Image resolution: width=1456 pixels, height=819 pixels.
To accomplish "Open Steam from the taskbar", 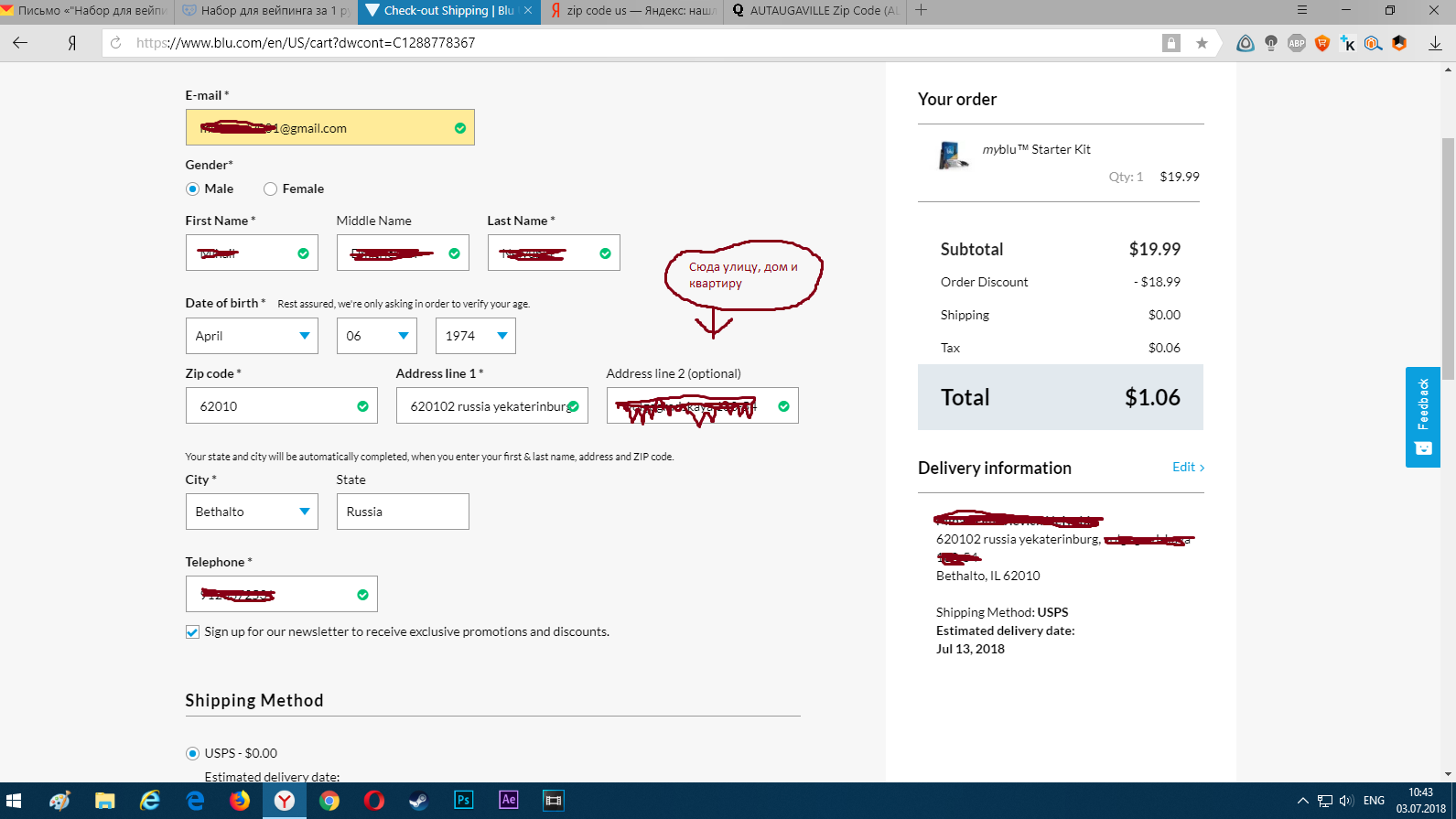I will click(x=418, y=801).
